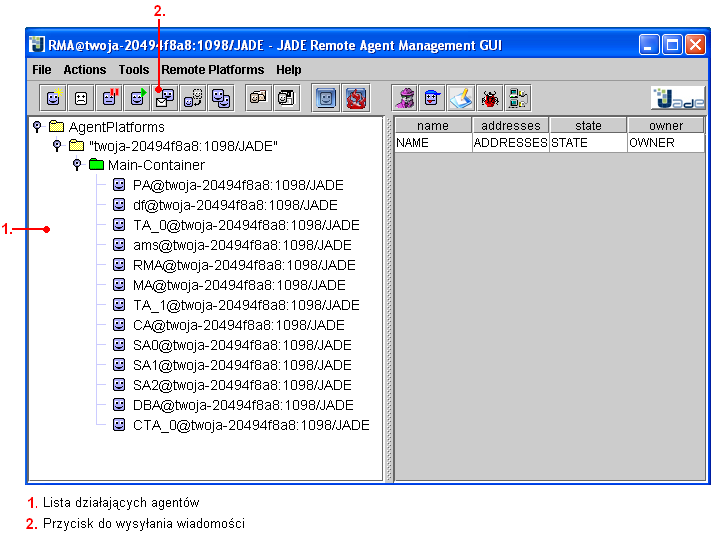Viewport: 714px width, 543px height.
Task: Click the Resume Agent toolbar icon
Action: pos(138,98)
